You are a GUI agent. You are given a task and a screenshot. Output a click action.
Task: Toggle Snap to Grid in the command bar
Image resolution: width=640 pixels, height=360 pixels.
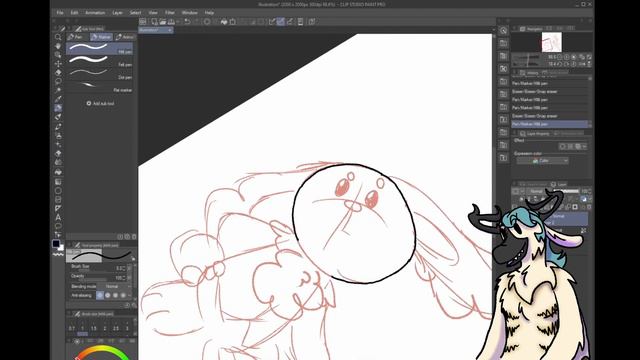click(289, 22)
